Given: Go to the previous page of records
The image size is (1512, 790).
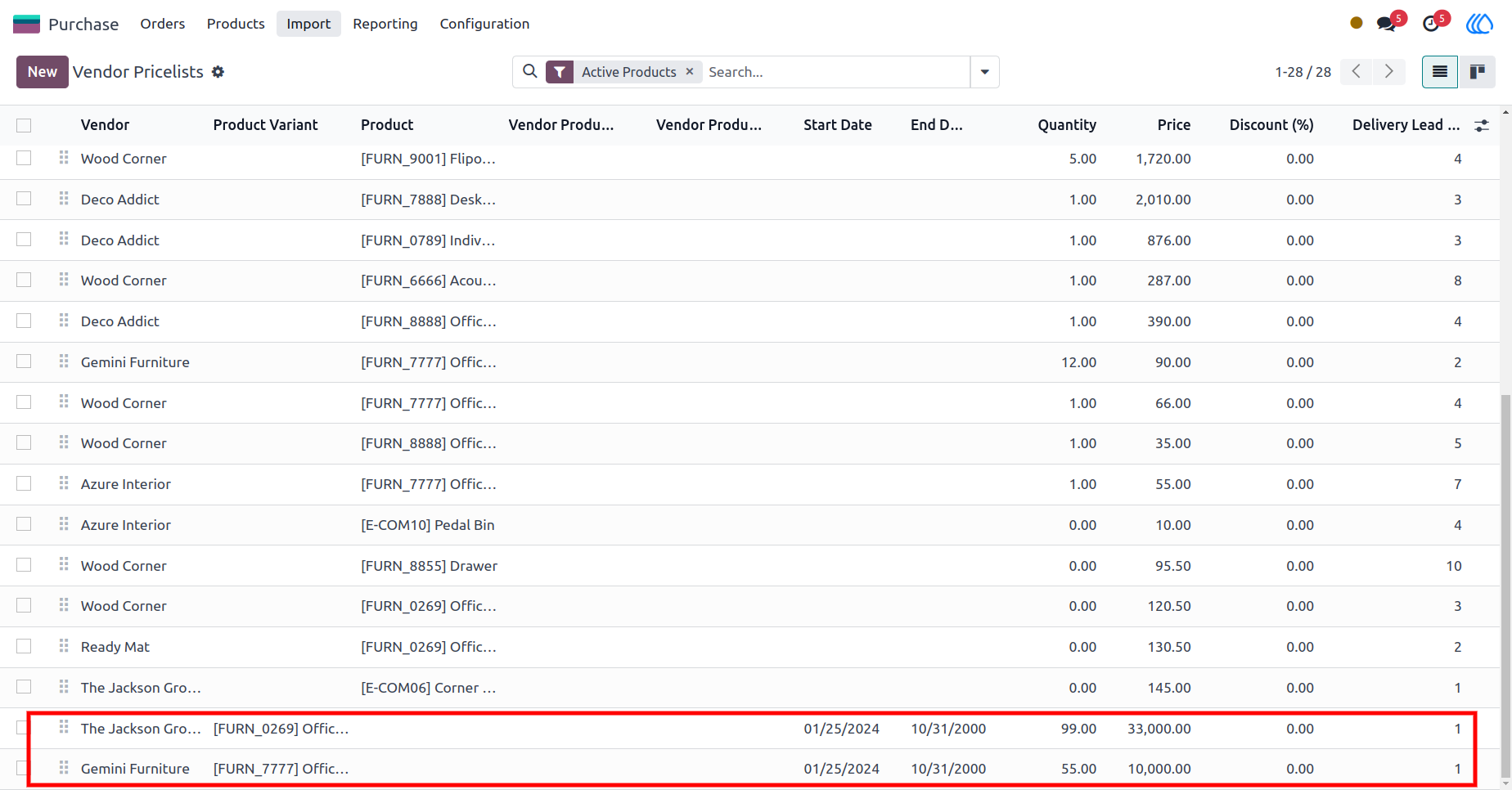Looking at the screenshot, I should tap(1357, 72).
